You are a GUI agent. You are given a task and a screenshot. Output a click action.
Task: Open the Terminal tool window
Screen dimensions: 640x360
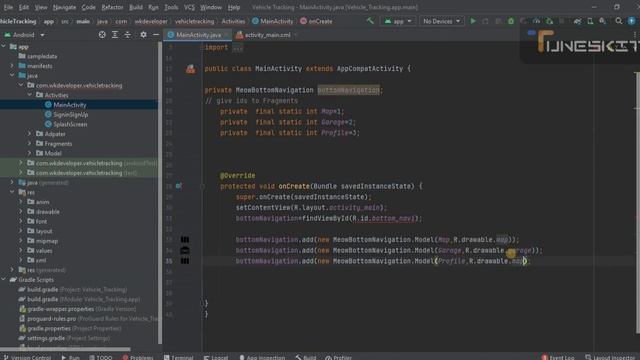tap(178, 357)
